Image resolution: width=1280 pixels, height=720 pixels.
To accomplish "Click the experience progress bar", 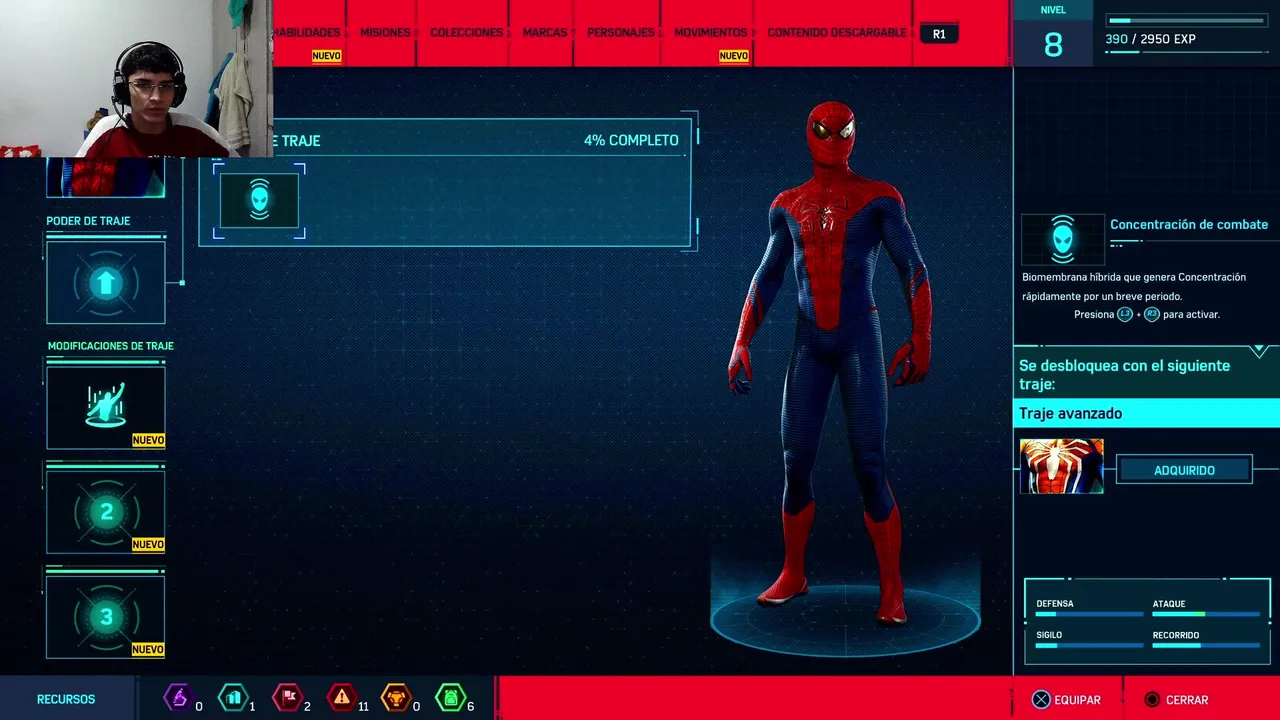I will pos(1186,20).
